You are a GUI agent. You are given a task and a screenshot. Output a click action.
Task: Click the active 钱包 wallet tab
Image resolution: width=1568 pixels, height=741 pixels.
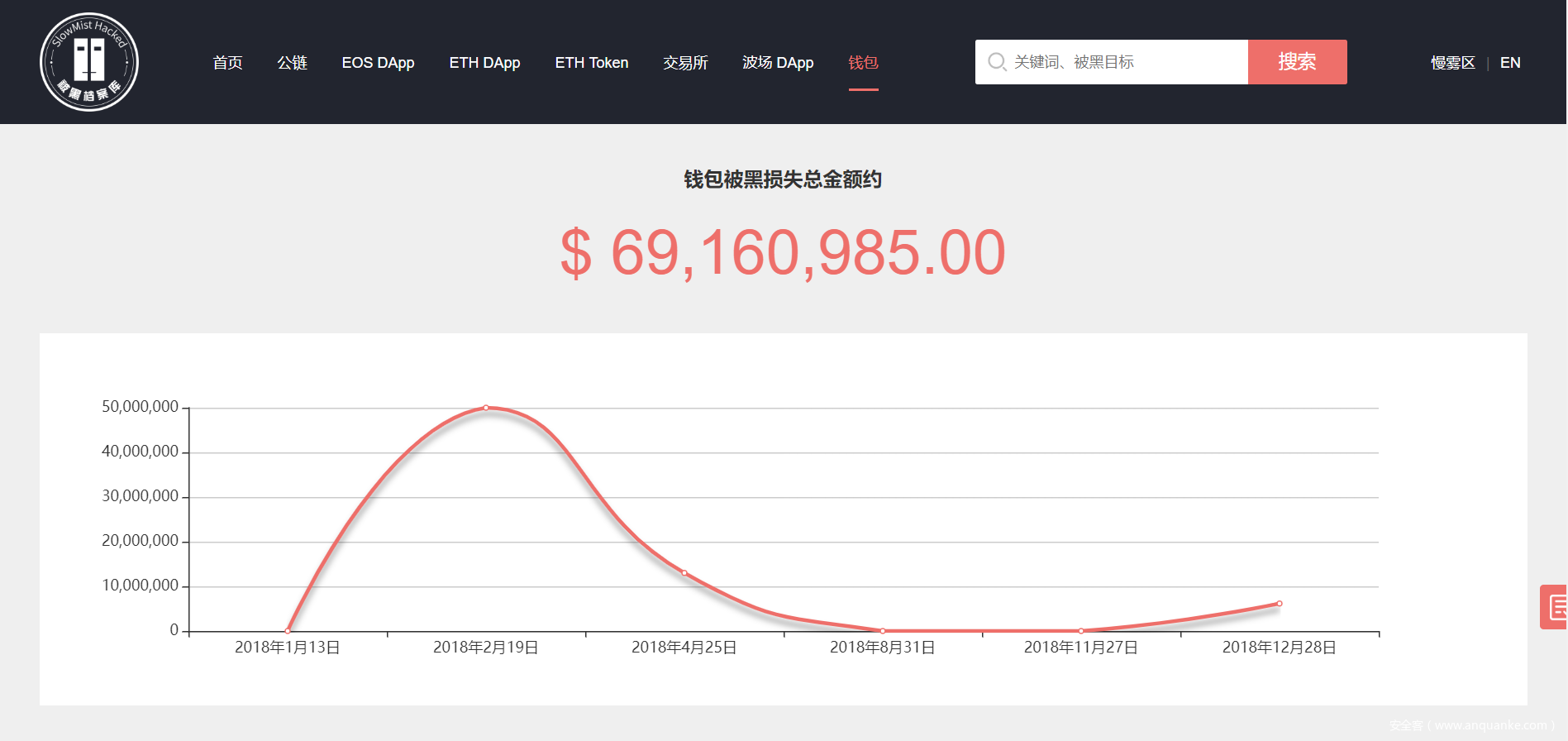(x=863, y=63)
